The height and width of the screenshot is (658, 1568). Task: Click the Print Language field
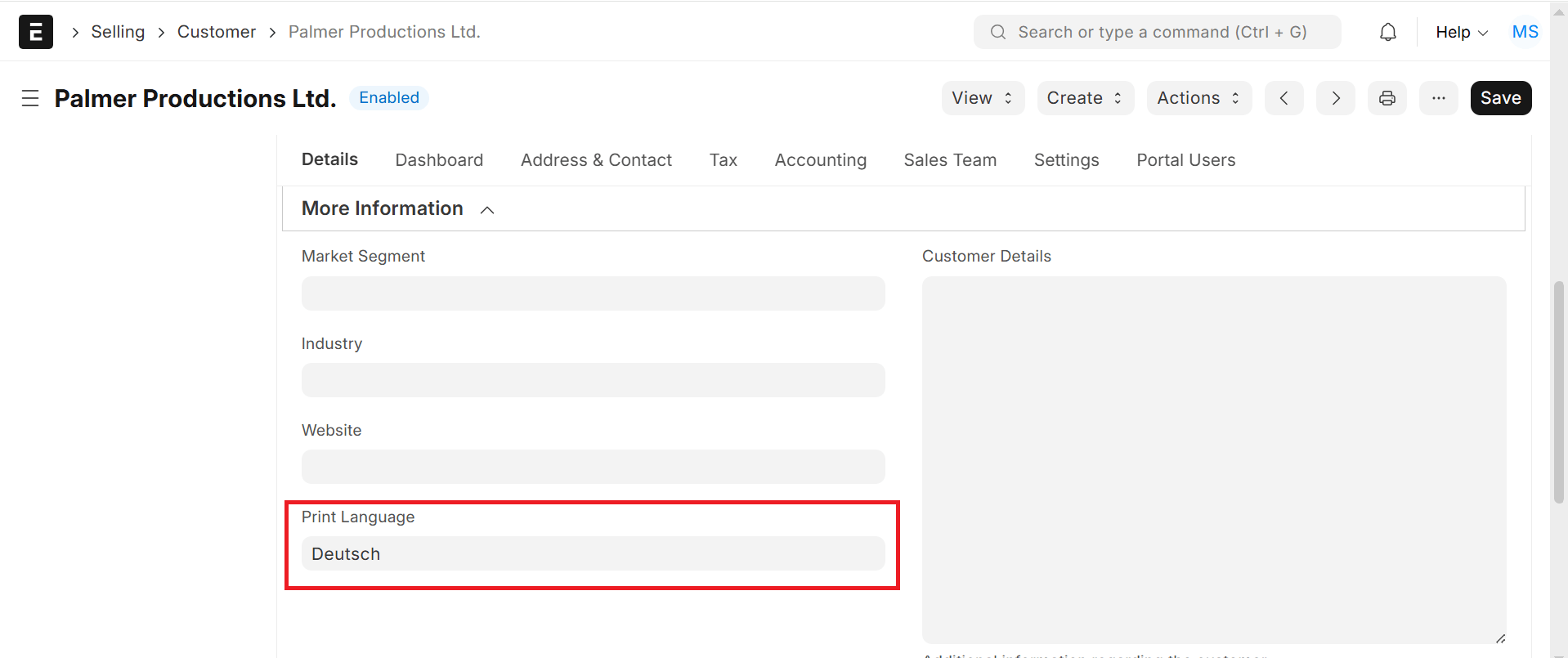tap(593, 553)
